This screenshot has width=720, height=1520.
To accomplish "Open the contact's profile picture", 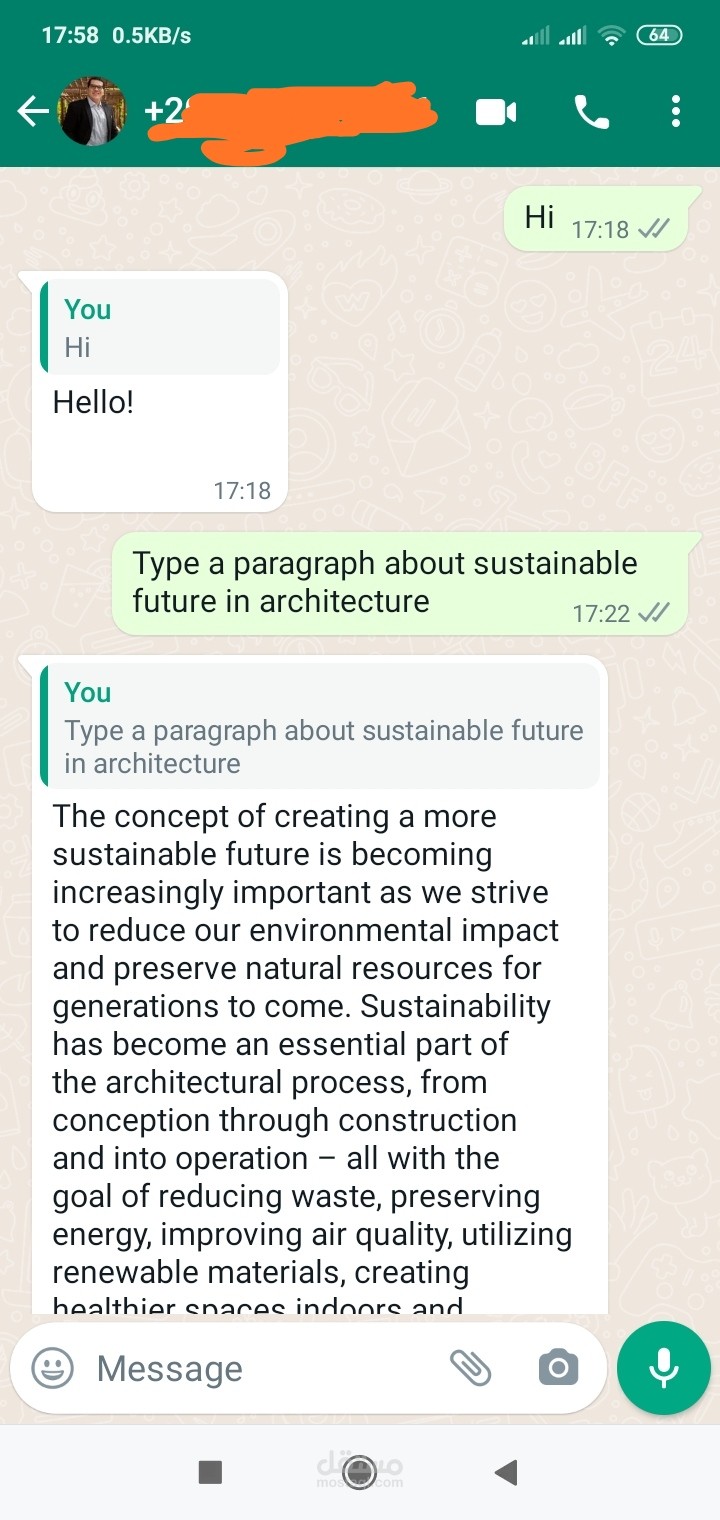I will pos(93,111).
